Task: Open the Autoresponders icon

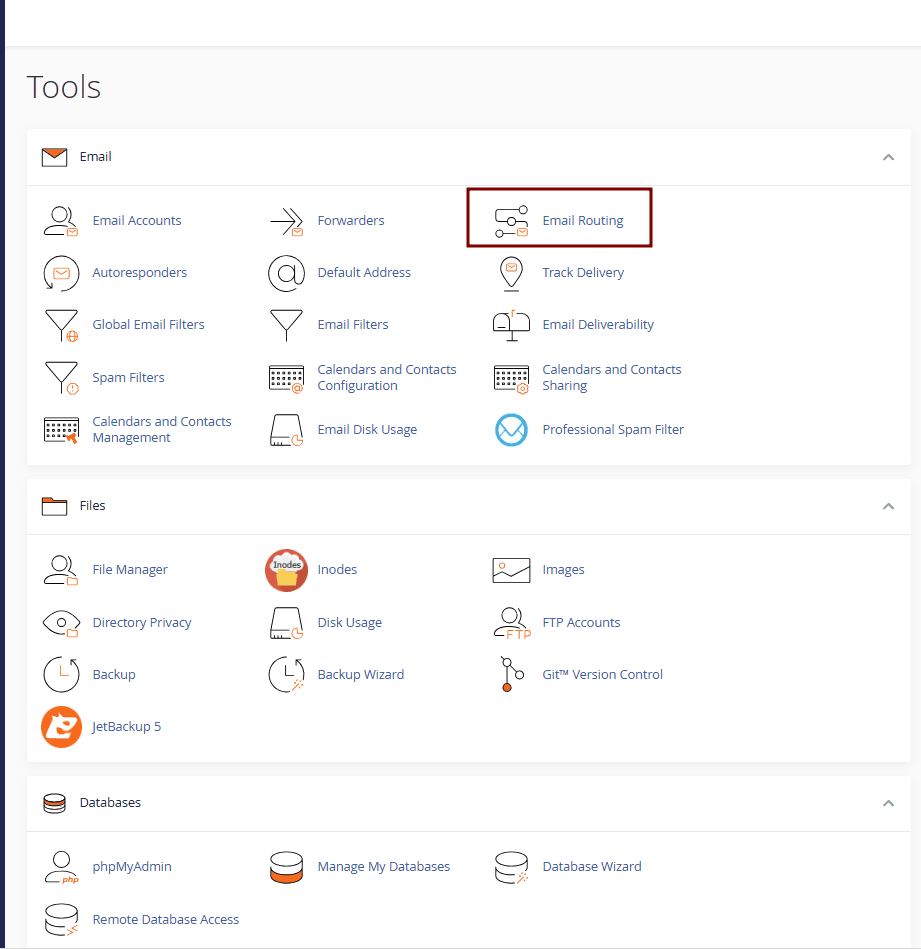Action: [x=61, y=273]
